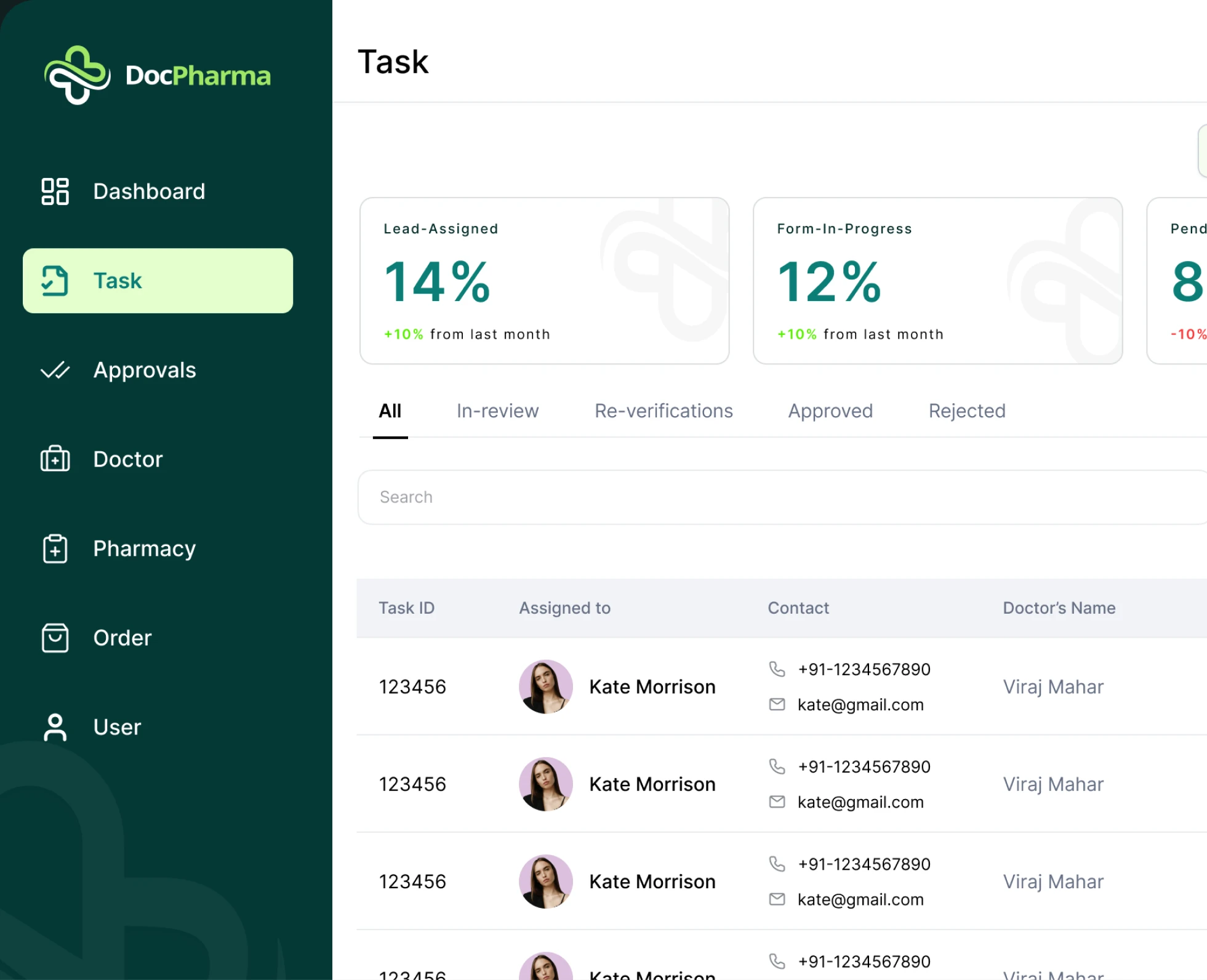
Task: Click phone icon in third table row
Action: [777, 864]
